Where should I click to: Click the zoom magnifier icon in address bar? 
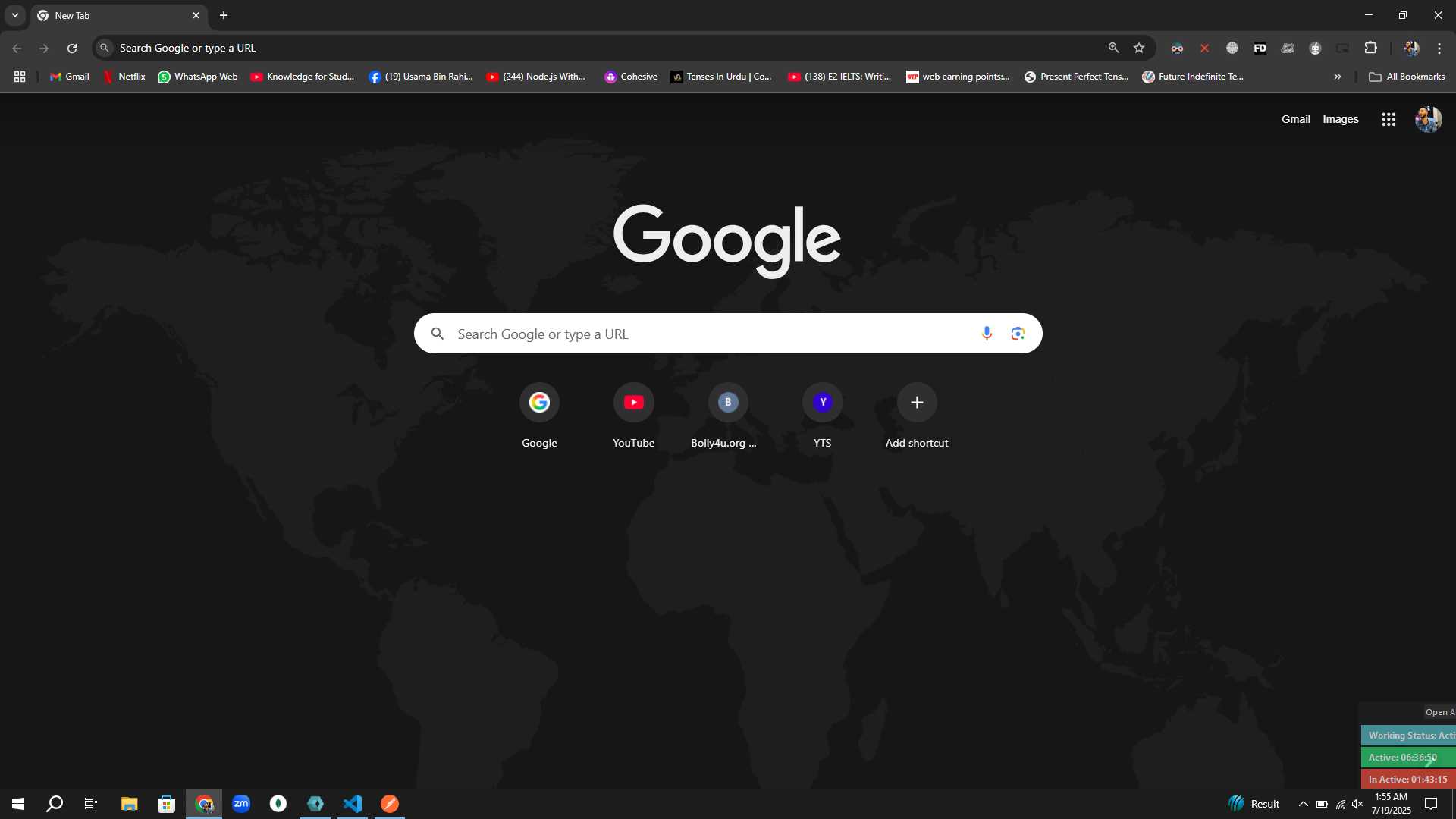[x=1113, y=48]
